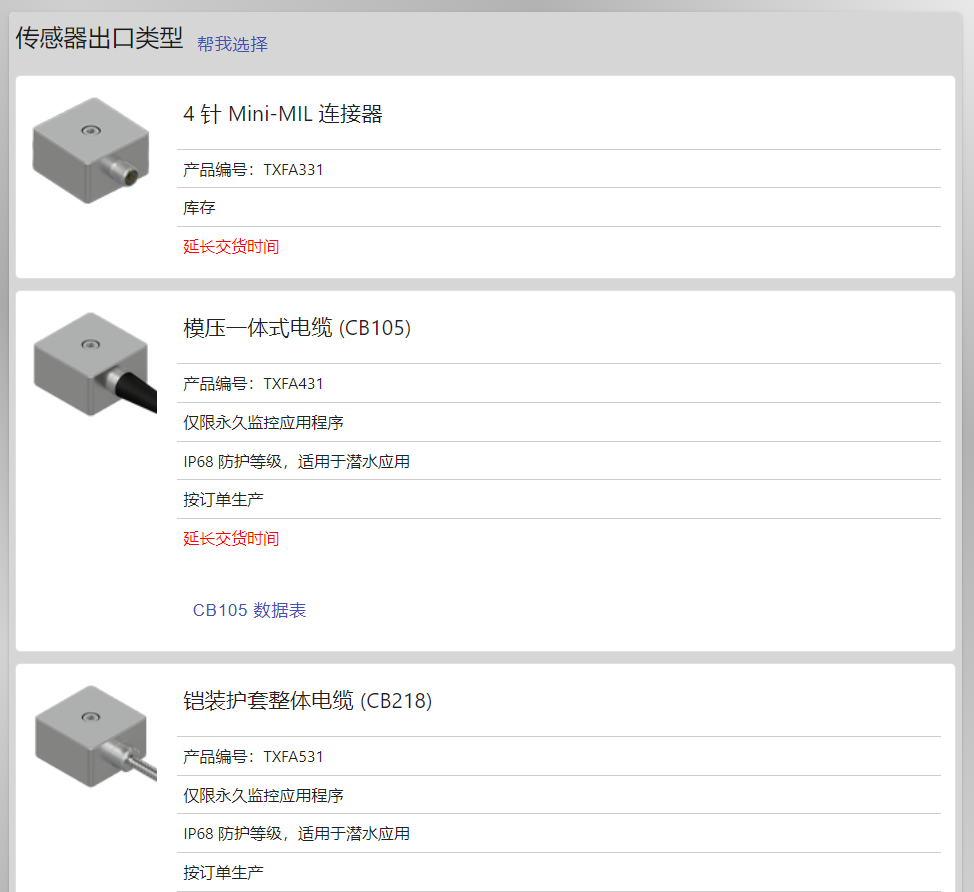The height and width of the screenshot is (892, 974).
Task: Click 仅限永久监控应用程序 in CB218 card
Action: [263, 795]
